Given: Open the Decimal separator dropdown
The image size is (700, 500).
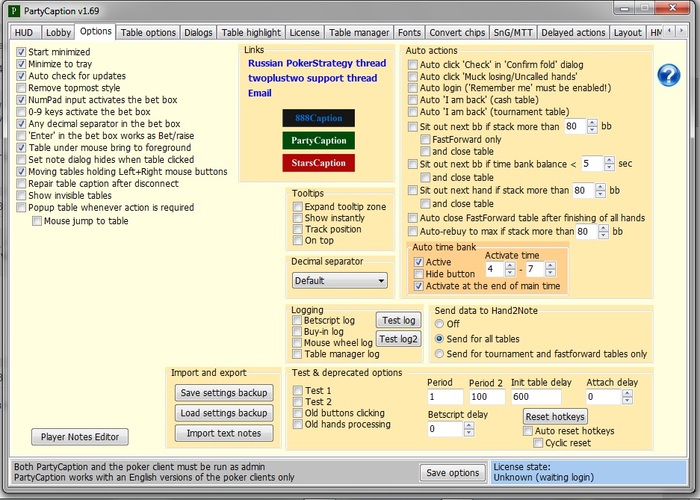Looking at the screenshot, I should click(340, 281).
